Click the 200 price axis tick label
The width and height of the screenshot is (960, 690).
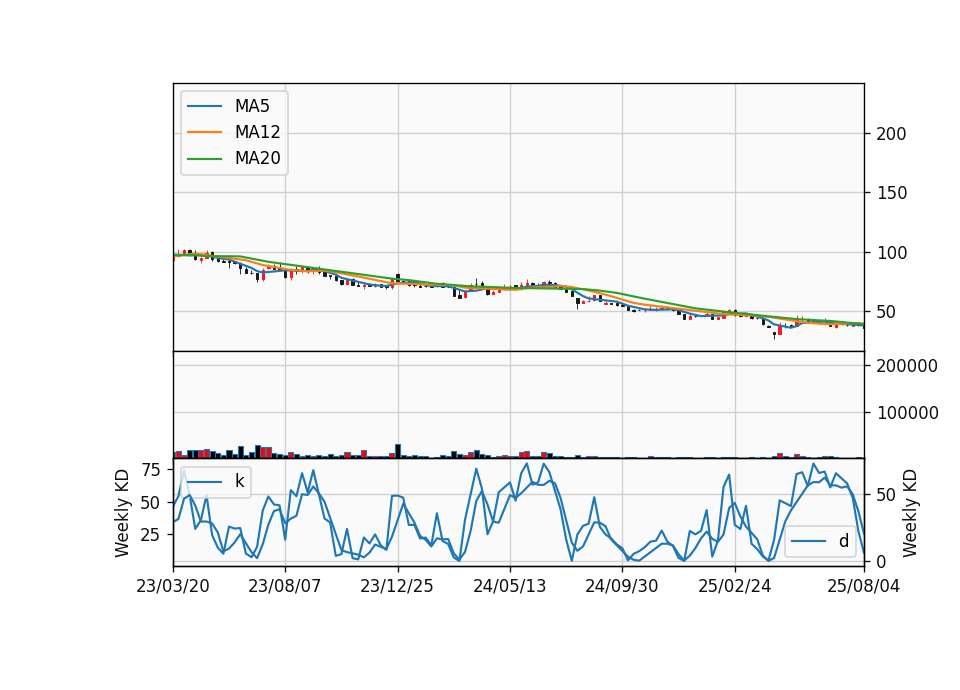point(891,133)
